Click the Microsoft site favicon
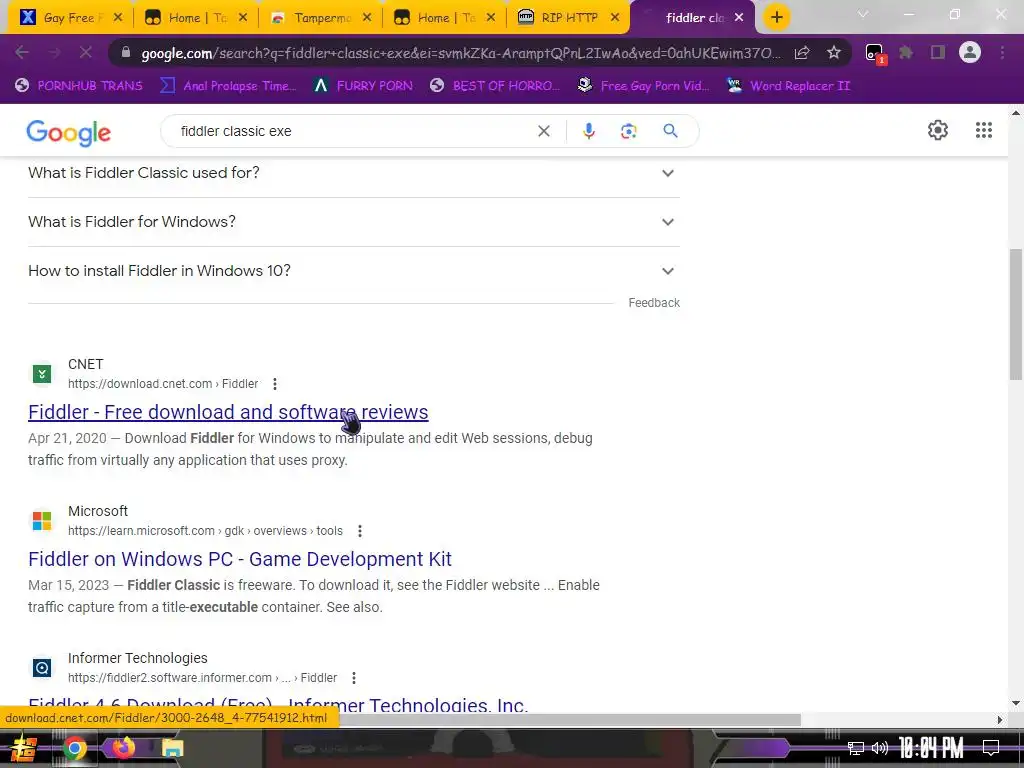The width and height of the screenshot is (1024, 768). (x=42, y=520)
